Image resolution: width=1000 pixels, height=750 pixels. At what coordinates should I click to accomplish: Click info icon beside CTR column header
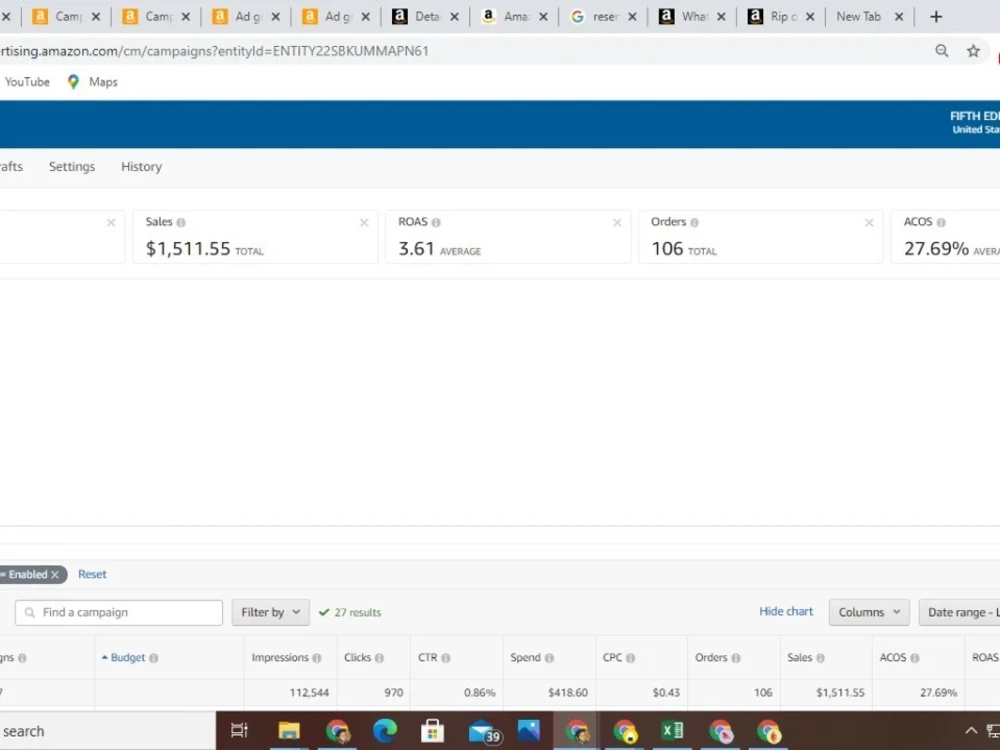click(446, 658)
